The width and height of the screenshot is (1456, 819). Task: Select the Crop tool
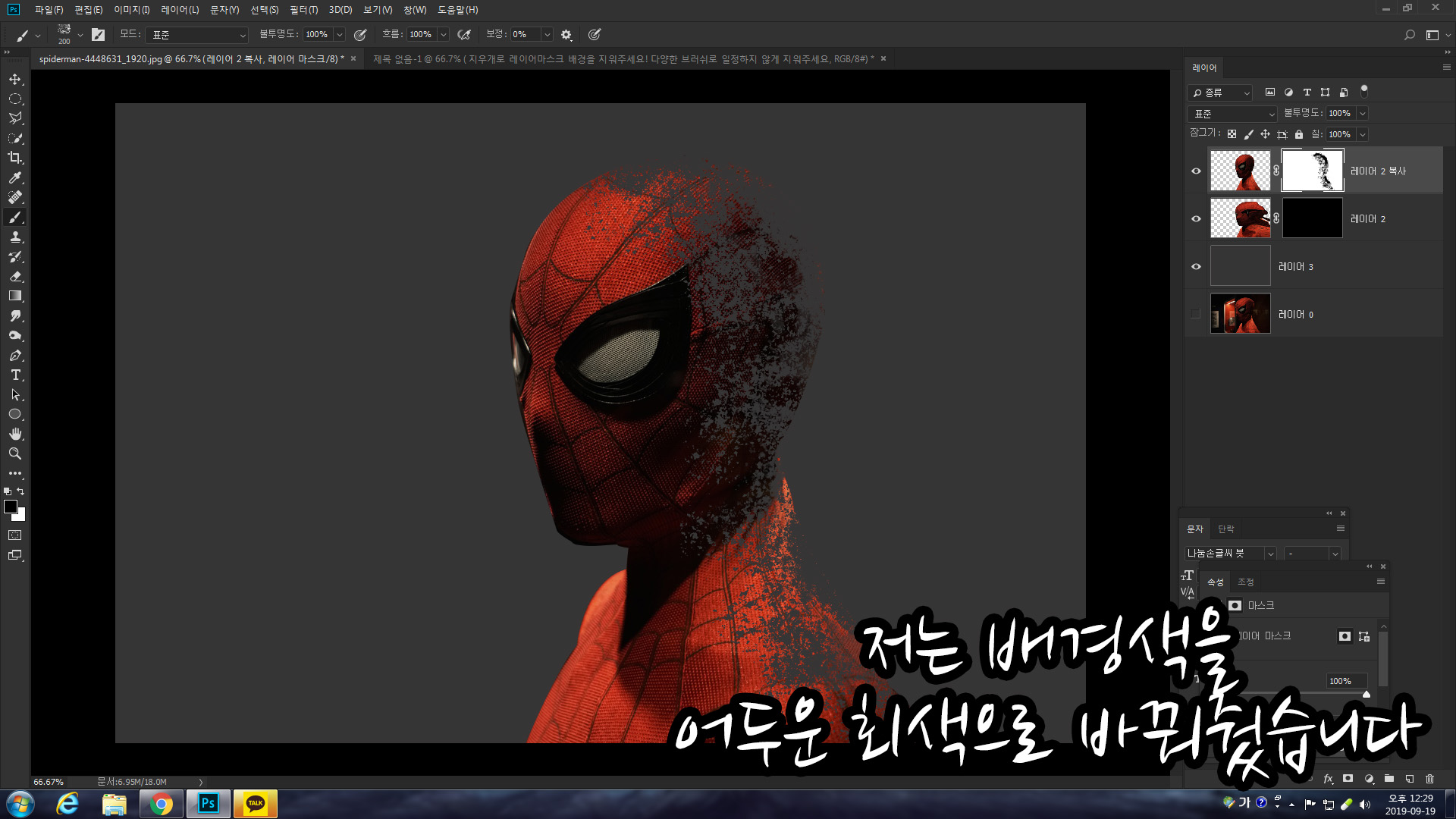[15, 158]
